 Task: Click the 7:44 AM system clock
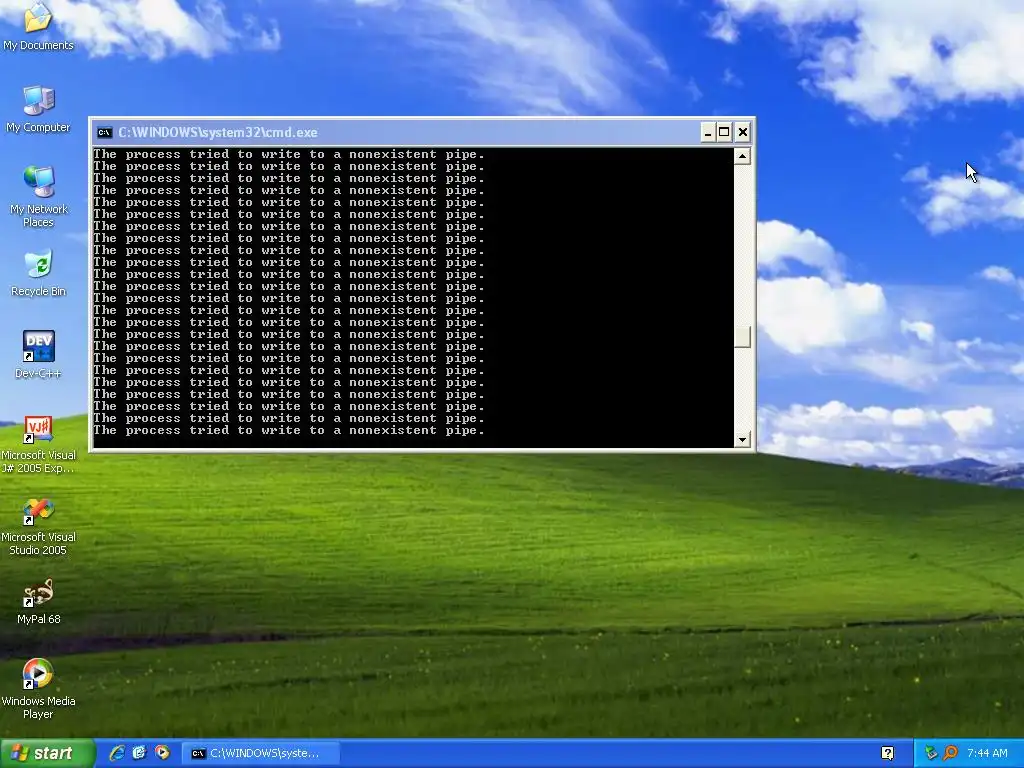987,753
